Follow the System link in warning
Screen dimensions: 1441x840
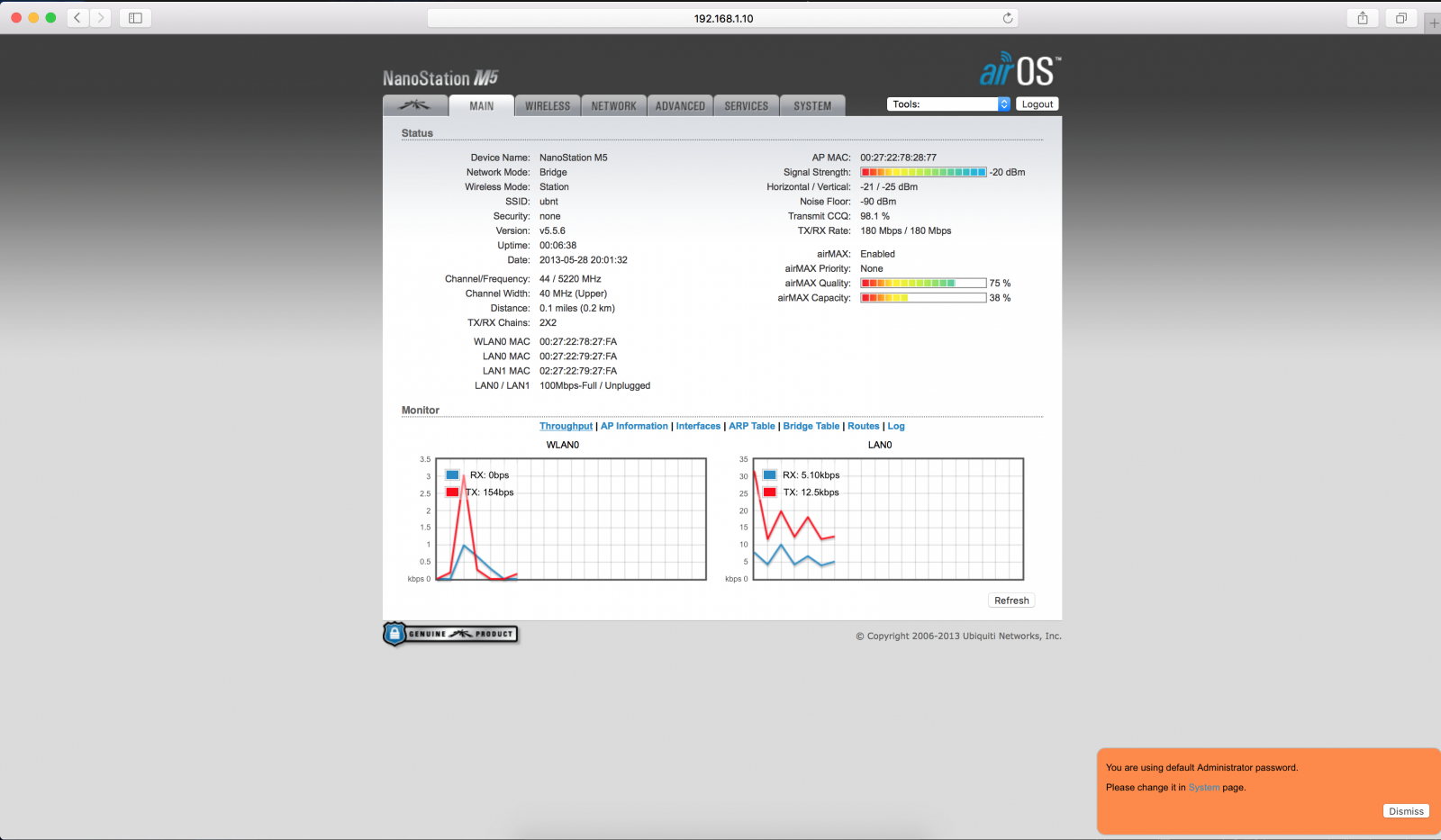(1203, 787)
